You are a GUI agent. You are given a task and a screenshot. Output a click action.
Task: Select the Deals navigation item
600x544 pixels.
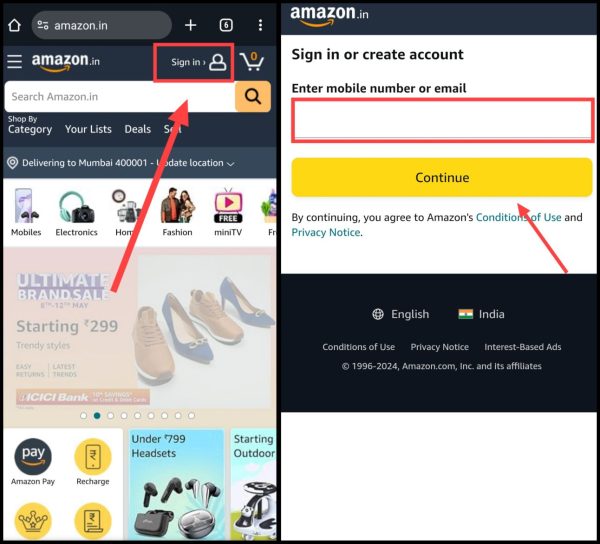click(138, 129)
